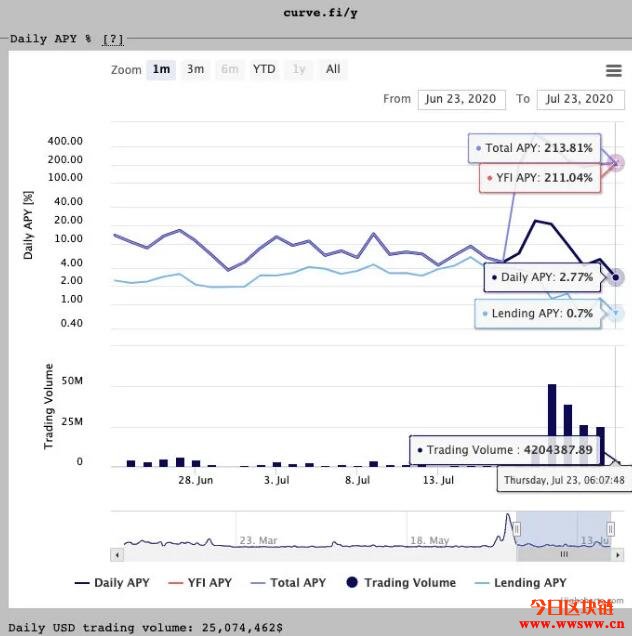Open the chart hamburger context menu
This screenshot has height=636, width=632.
[613, 71]
